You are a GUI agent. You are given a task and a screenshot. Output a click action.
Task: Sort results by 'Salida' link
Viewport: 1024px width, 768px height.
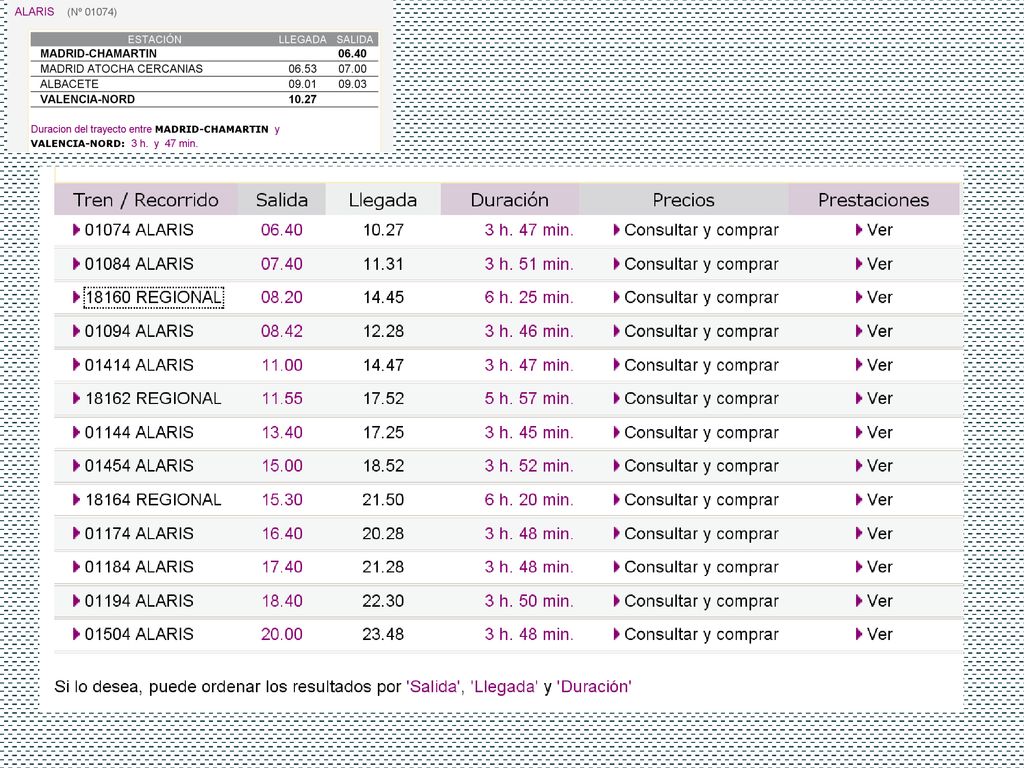(x=433, y=686)
